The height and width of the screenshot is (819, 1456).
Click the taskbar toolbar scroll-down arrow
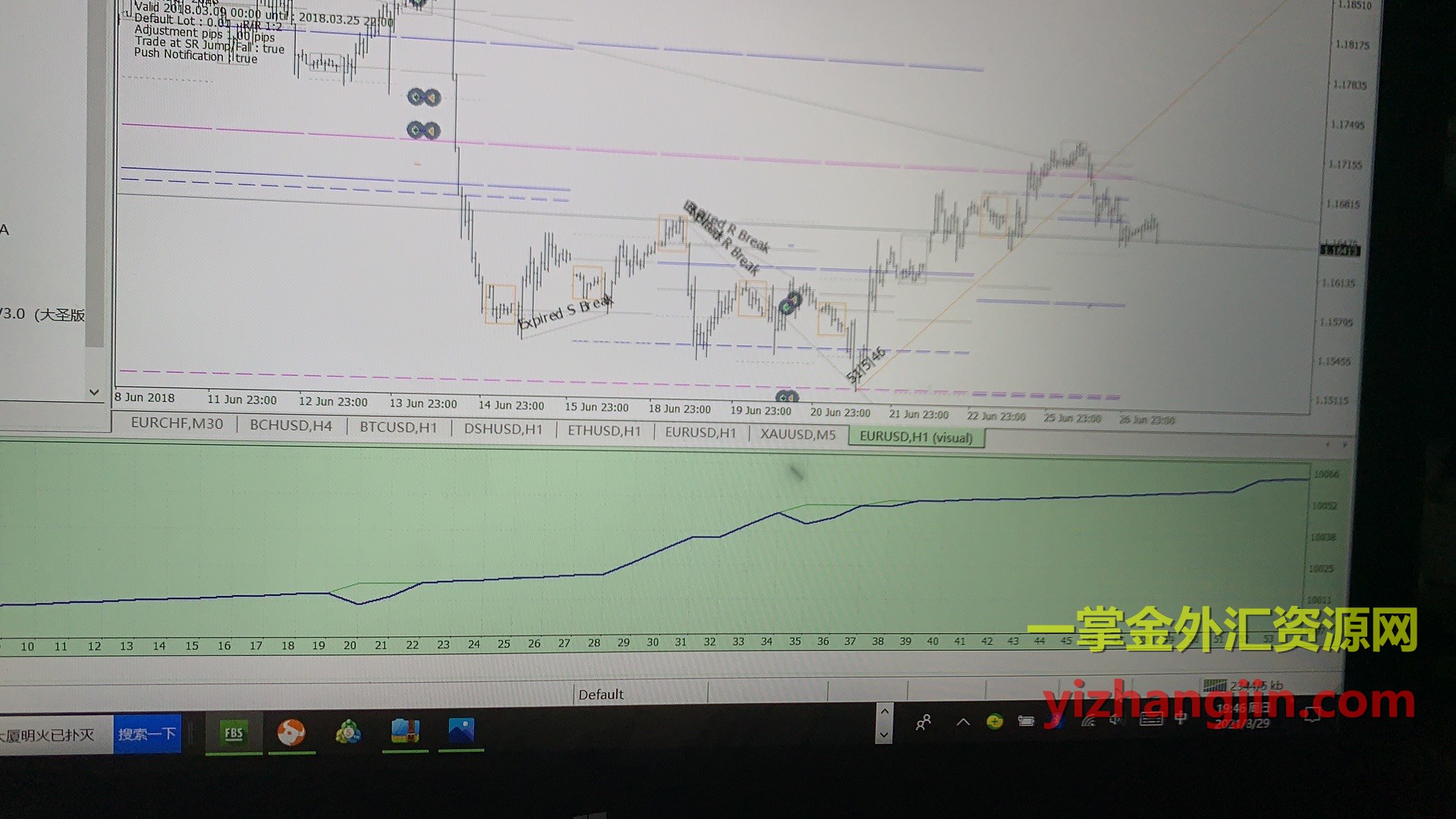point(883,735)
